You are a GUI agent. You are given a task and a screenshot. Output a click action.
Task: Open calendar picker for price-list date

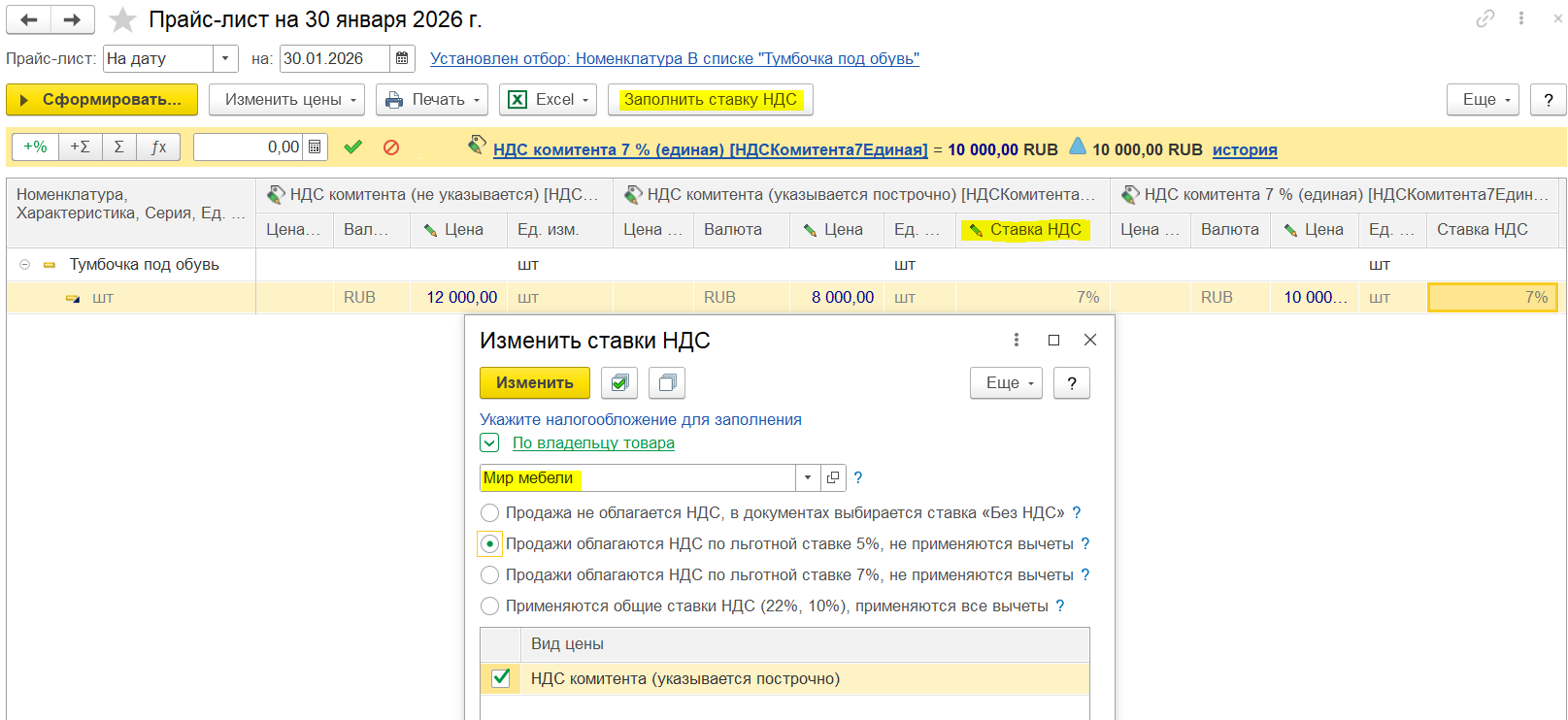click(402, 58)
